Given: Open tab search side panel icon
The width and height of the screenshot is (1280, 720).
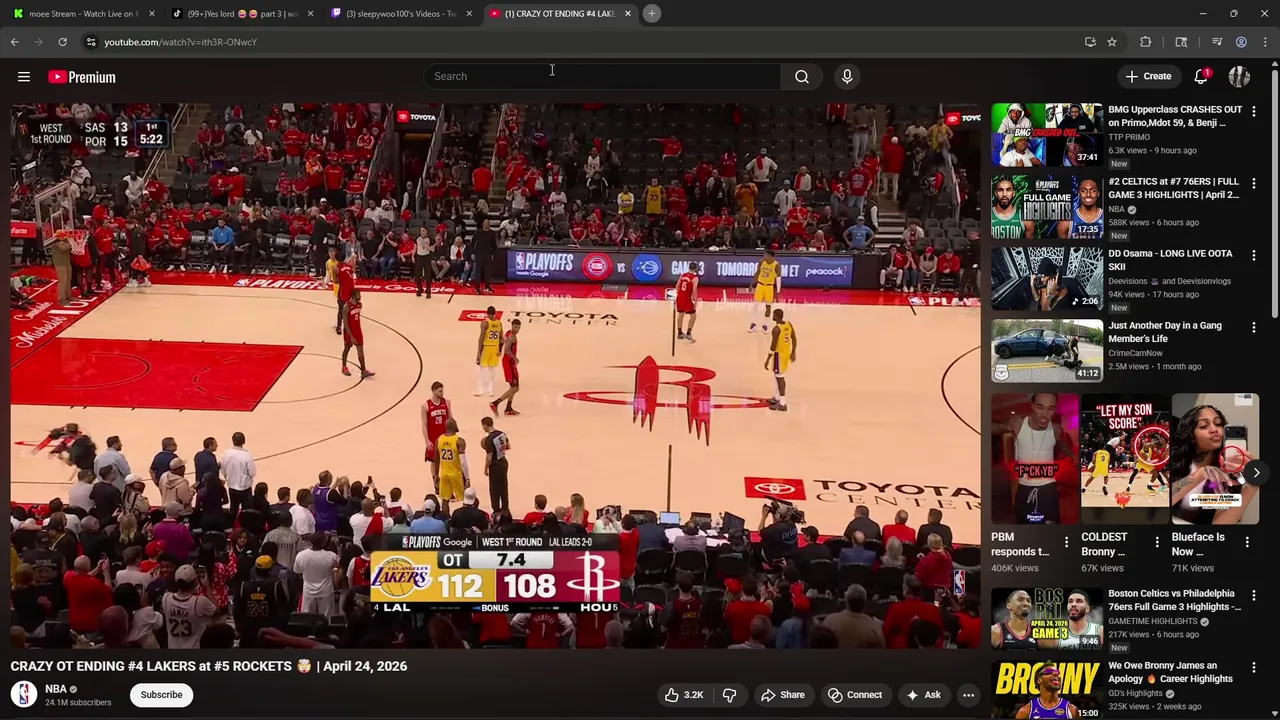Looking at the screenshot, I should tap(1181, 42).
